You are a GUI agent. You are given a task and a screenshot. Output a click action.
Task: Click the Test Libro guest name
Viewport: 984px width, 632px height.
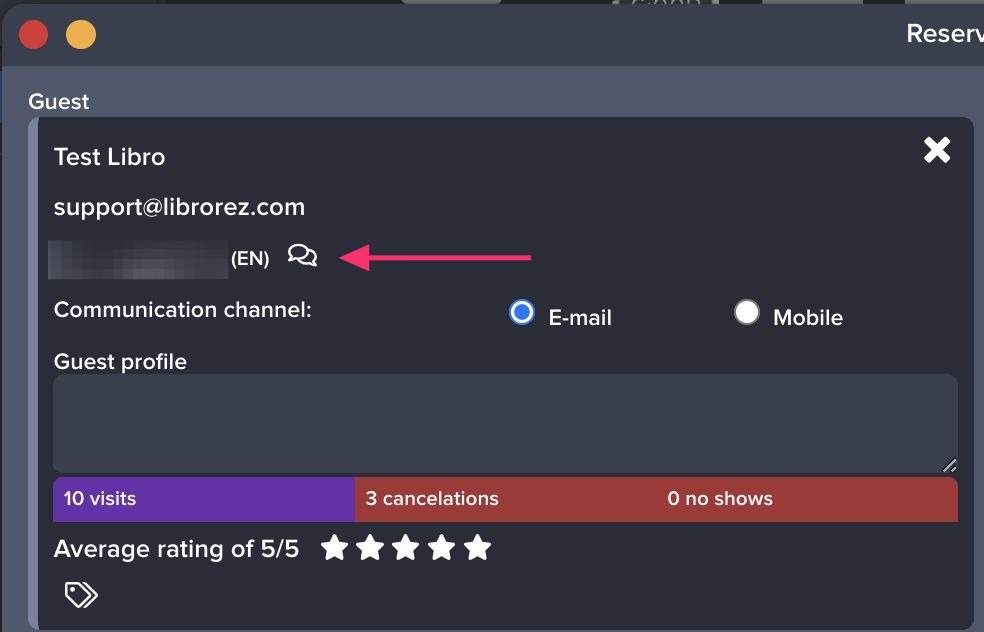pyautogui.click(x=109, y=157)
